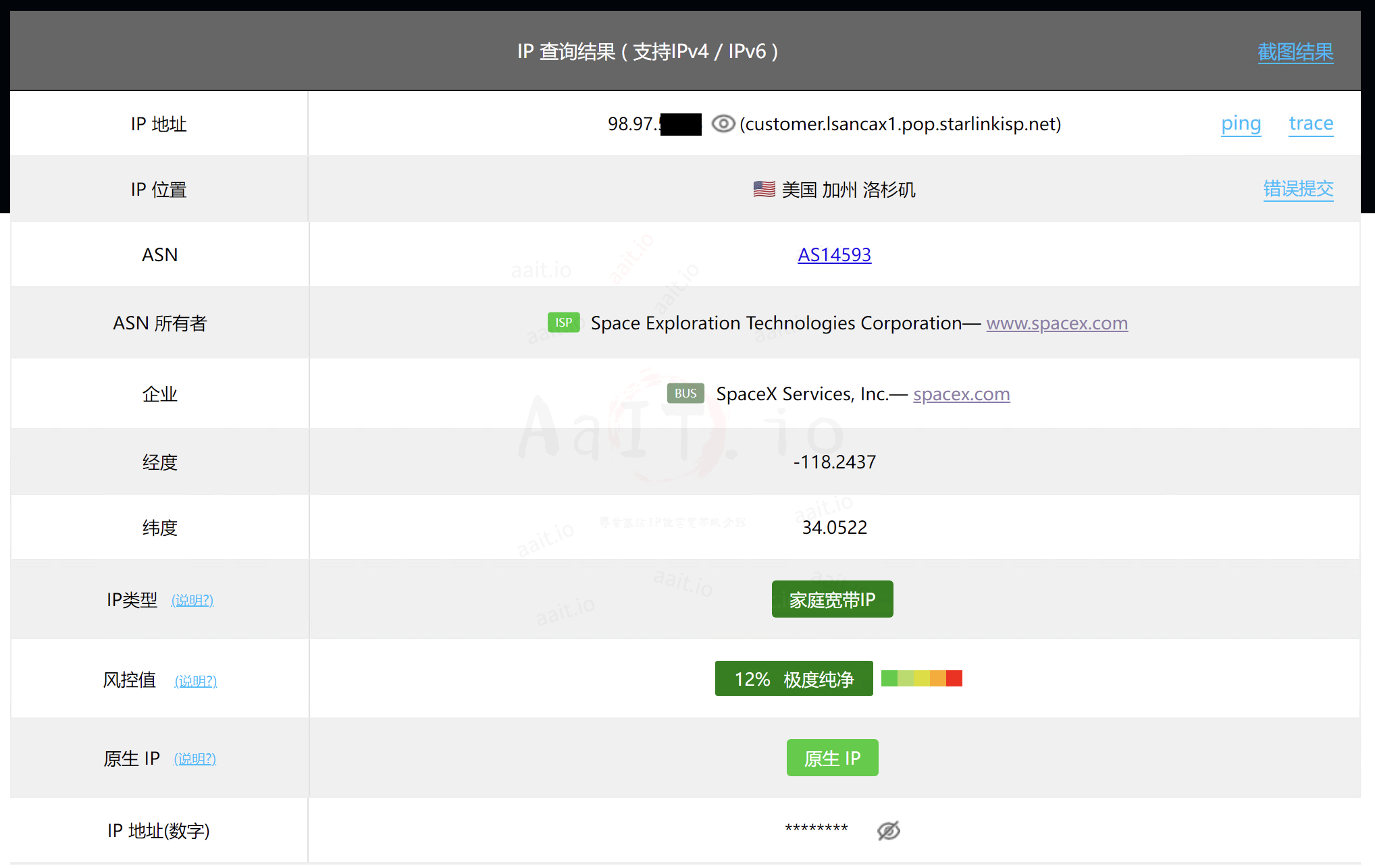Click the US flag icon
The height and width of the screenshot is (868, 1375).
pos(764,189)
